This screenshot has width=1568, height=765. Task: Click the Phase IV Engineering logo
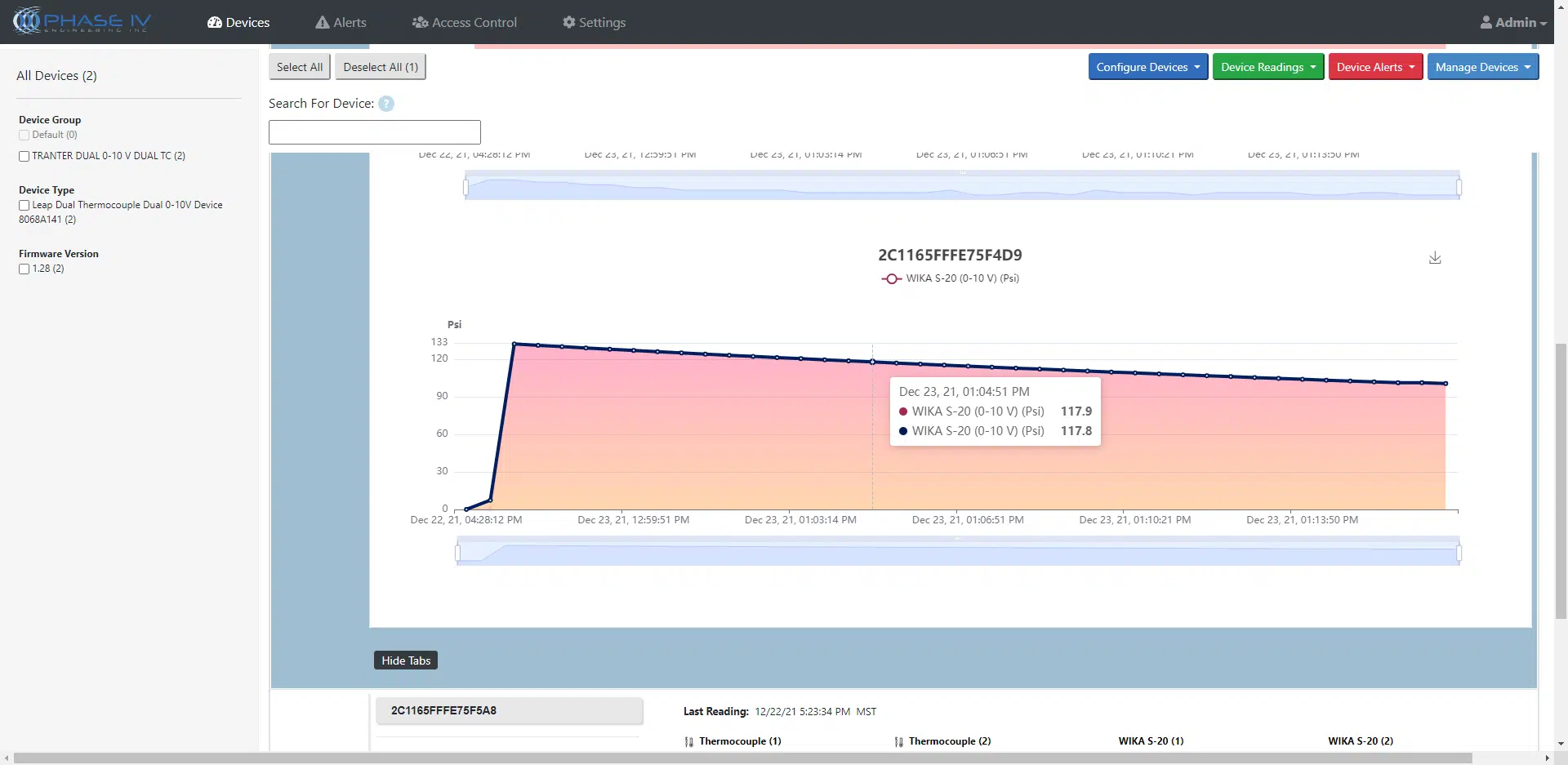[82, 21]
